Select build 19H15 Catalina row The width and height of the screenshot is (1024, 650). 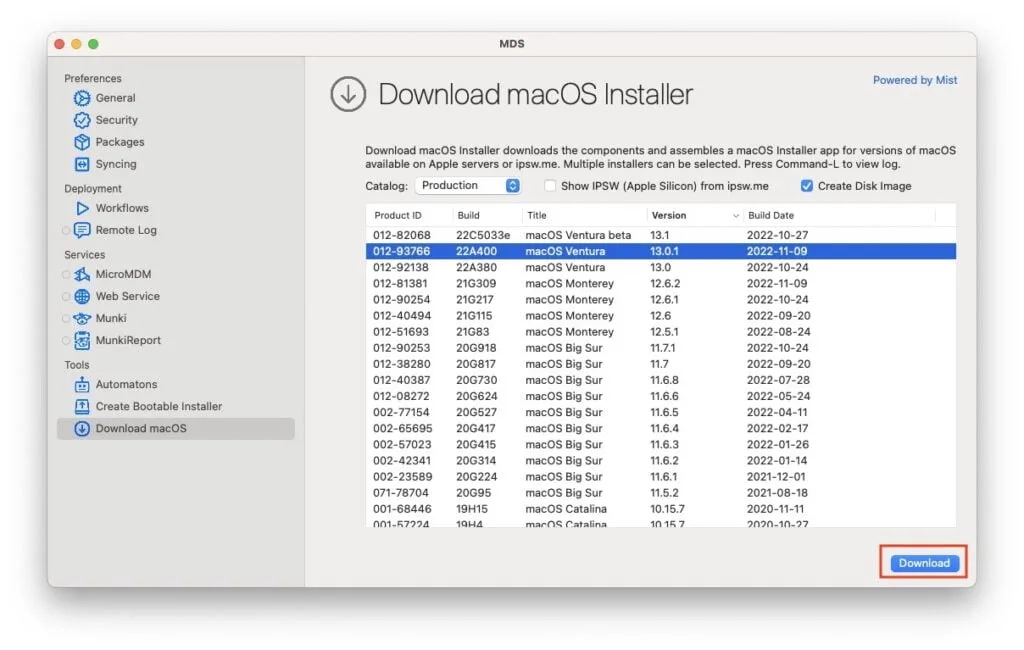(x=660, y=509)
